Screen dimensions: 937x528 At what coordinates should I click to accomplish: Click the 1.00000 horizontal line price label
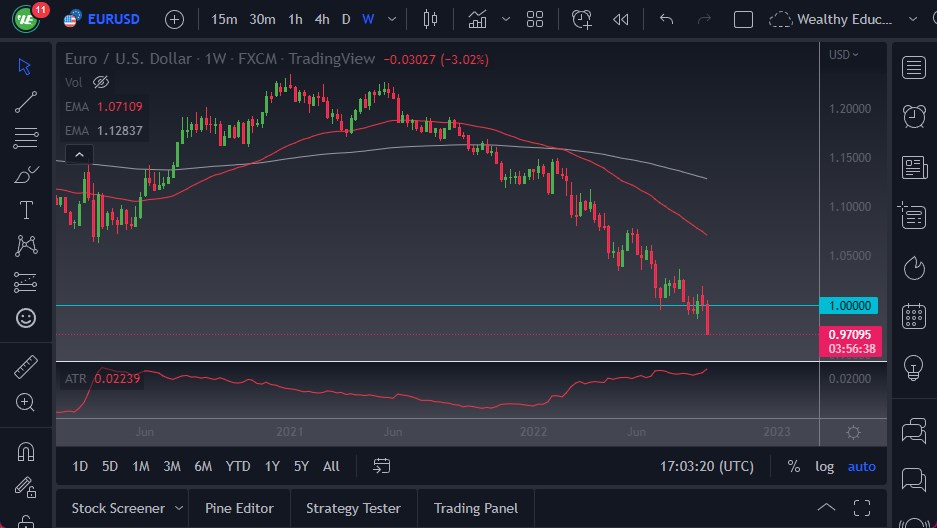point(848,305)
